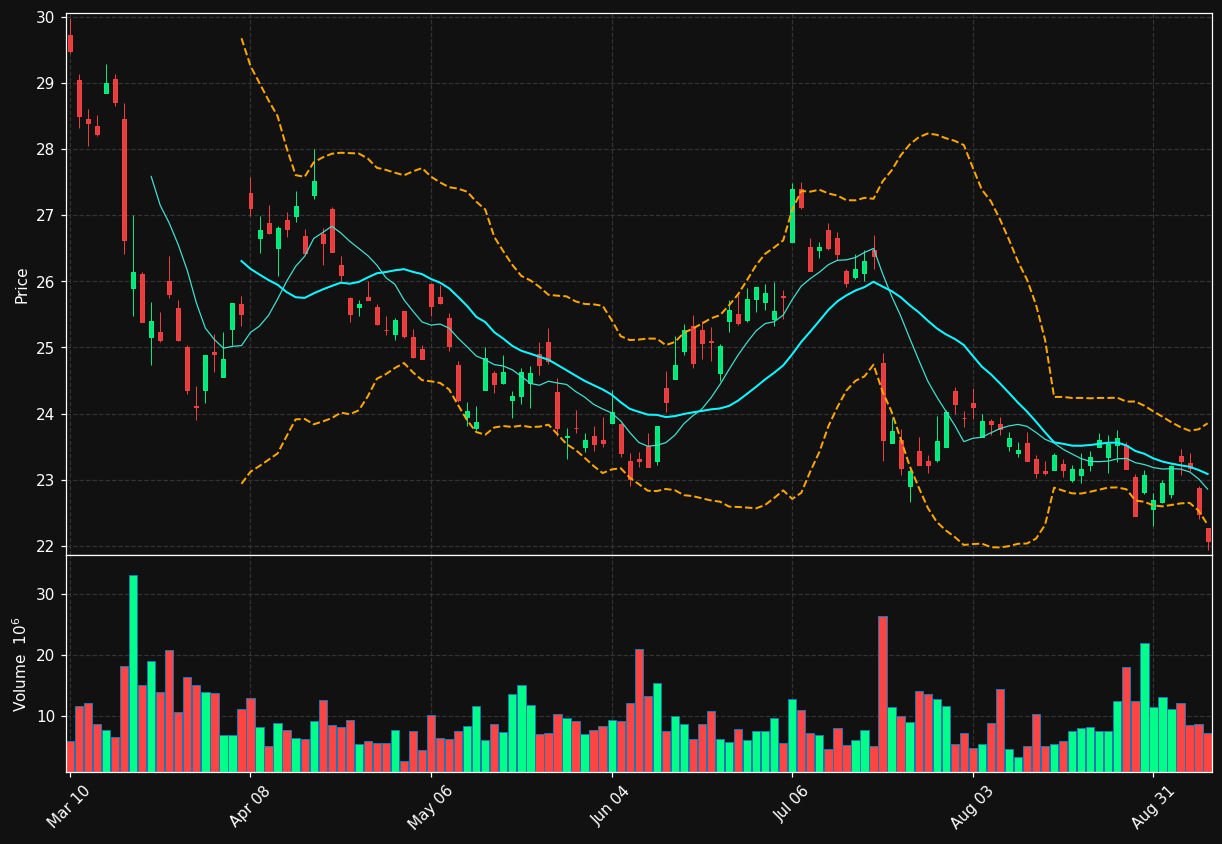Screen dimensions: 1222x844
Task: Select the "May 06" date label
Action: (430, 806)
